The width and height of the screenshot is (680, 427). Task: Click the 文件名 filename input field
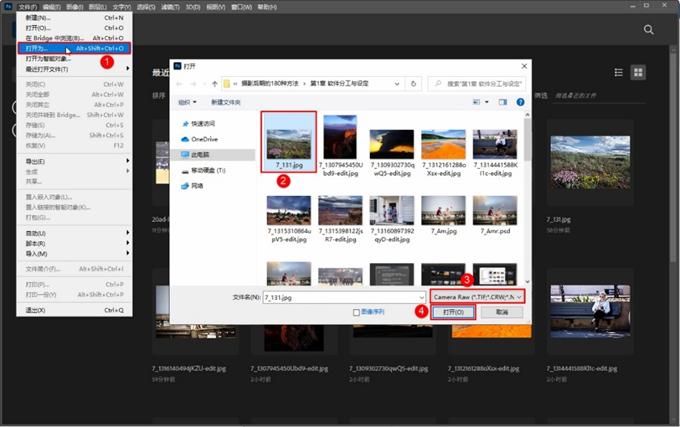[x=340, y=297]
